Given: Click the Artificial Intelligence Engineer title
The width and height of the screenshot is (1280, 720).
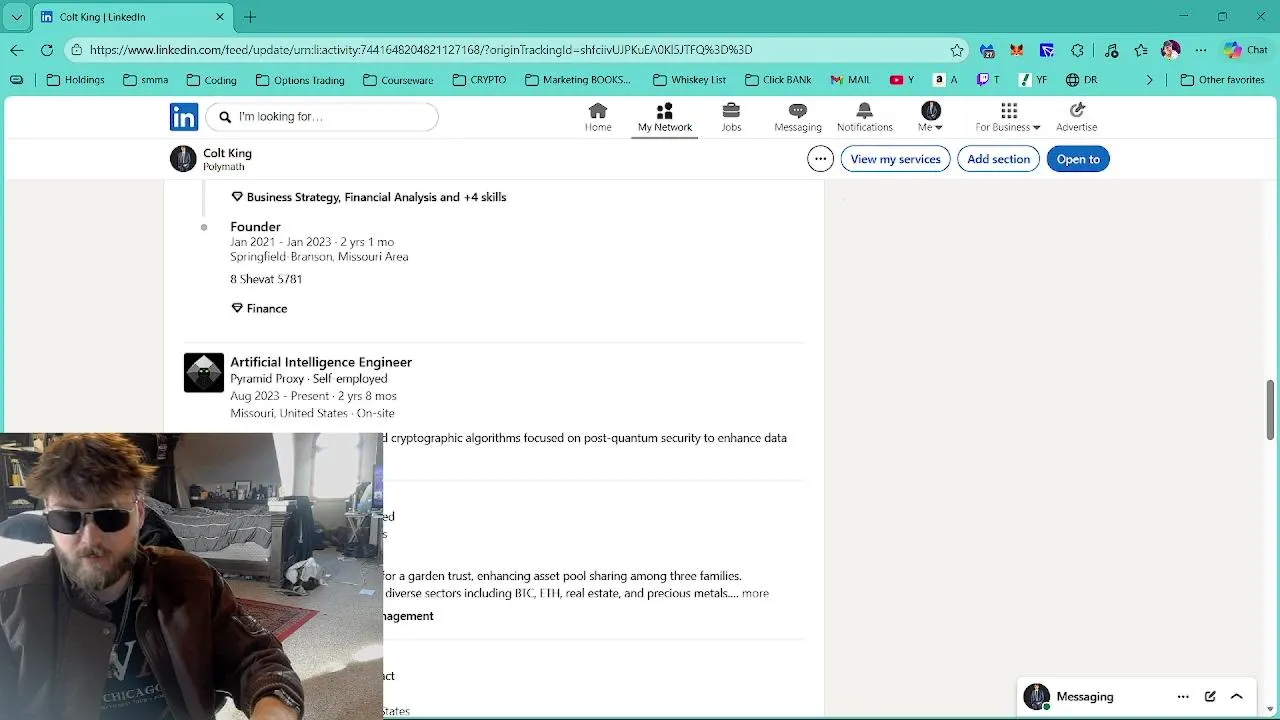Looking at the screenshot, I should click(x=321, y=362).
